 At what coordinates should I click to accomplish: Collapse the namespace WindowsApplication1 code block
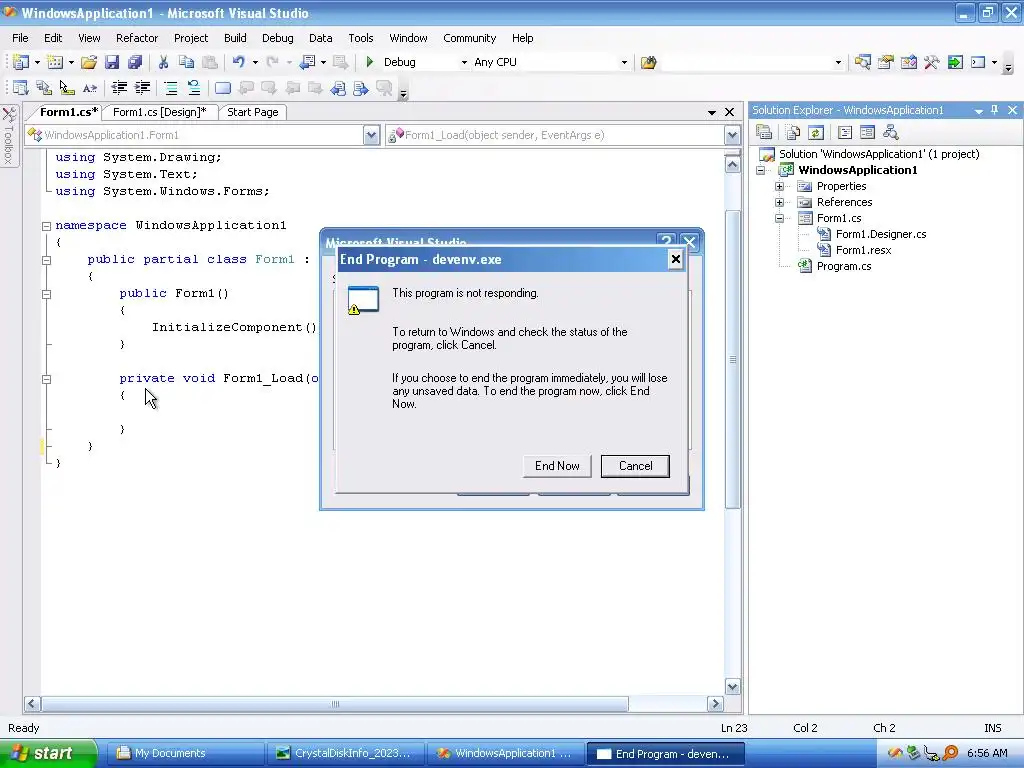(46, 226)
